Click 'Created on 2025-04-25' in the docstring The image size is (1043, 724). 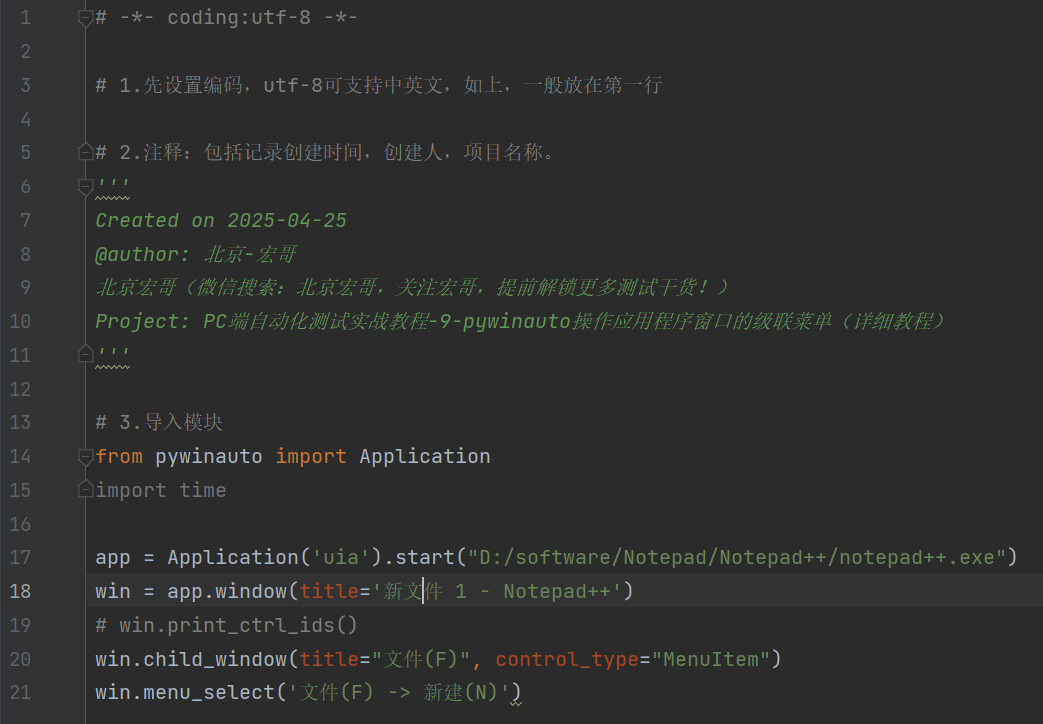(x=221, y=220)
